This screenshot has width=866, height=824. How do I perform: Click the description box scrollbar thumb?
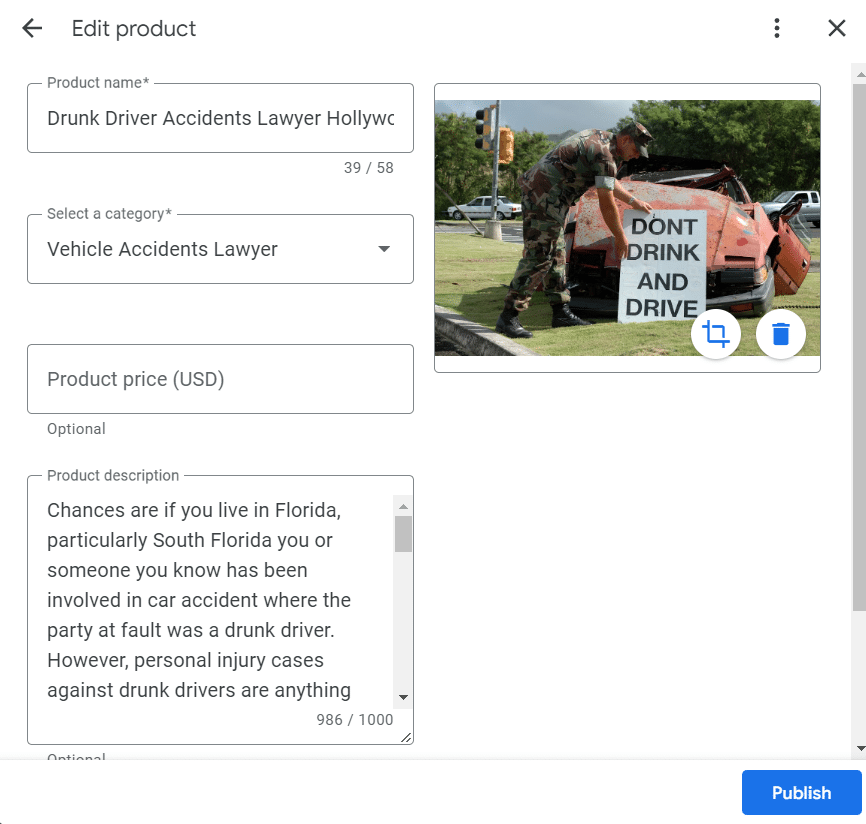pyautogui.click(x=403, y=534)
